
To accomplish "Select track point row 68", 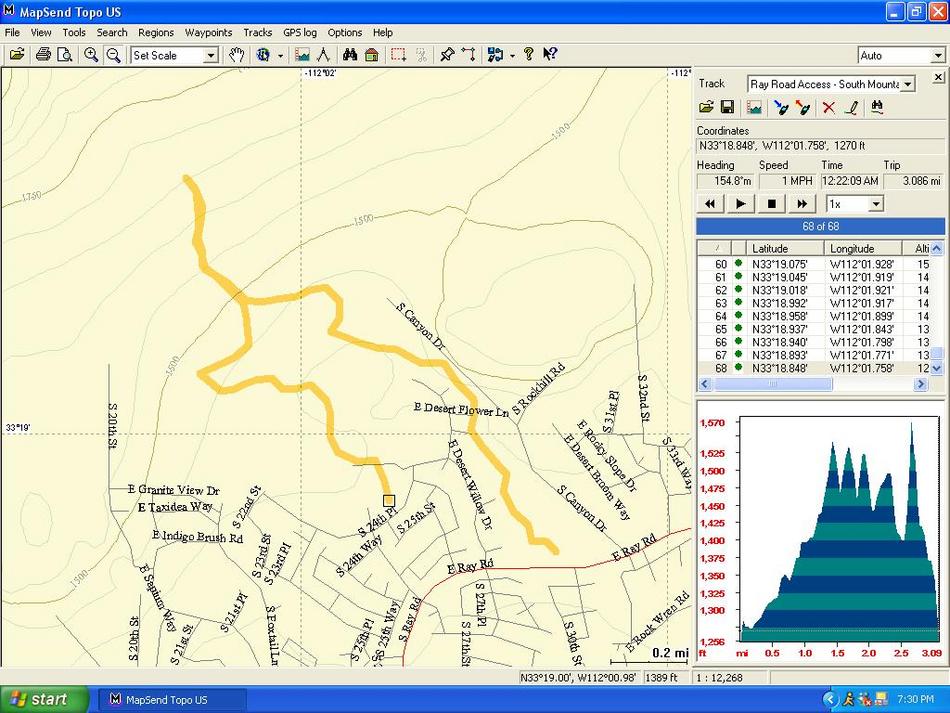I will tap(814, 368).
